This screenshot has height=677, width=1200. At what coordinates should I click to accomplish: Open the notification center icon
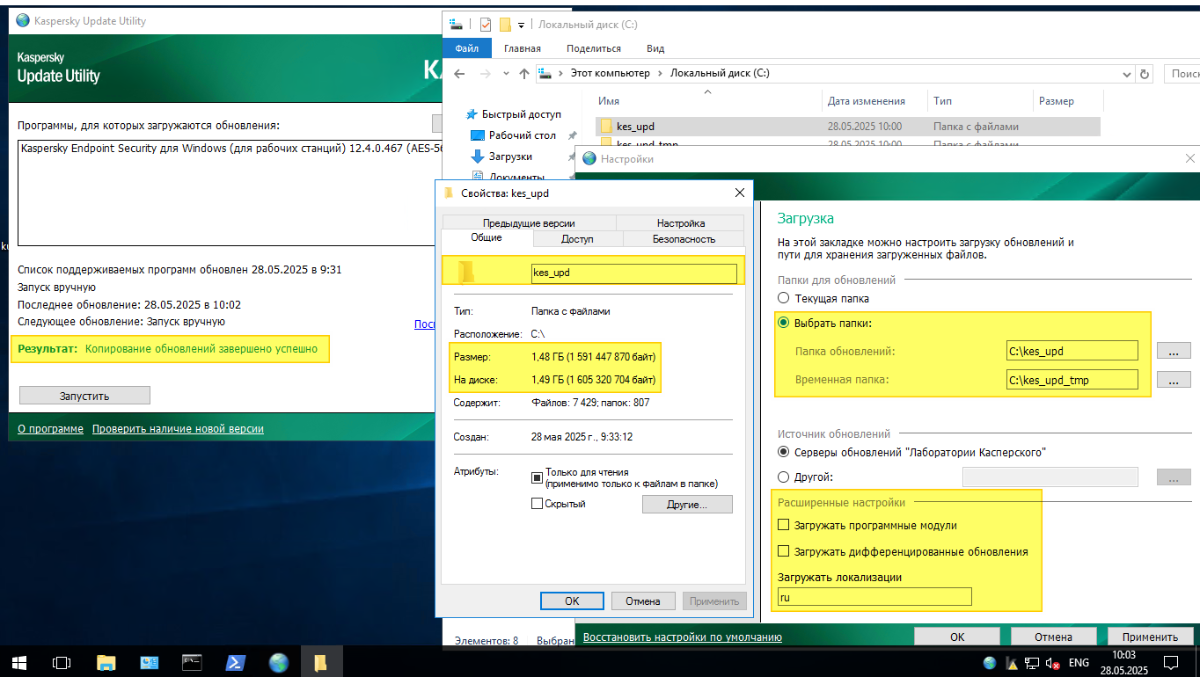coord(1171,662)
